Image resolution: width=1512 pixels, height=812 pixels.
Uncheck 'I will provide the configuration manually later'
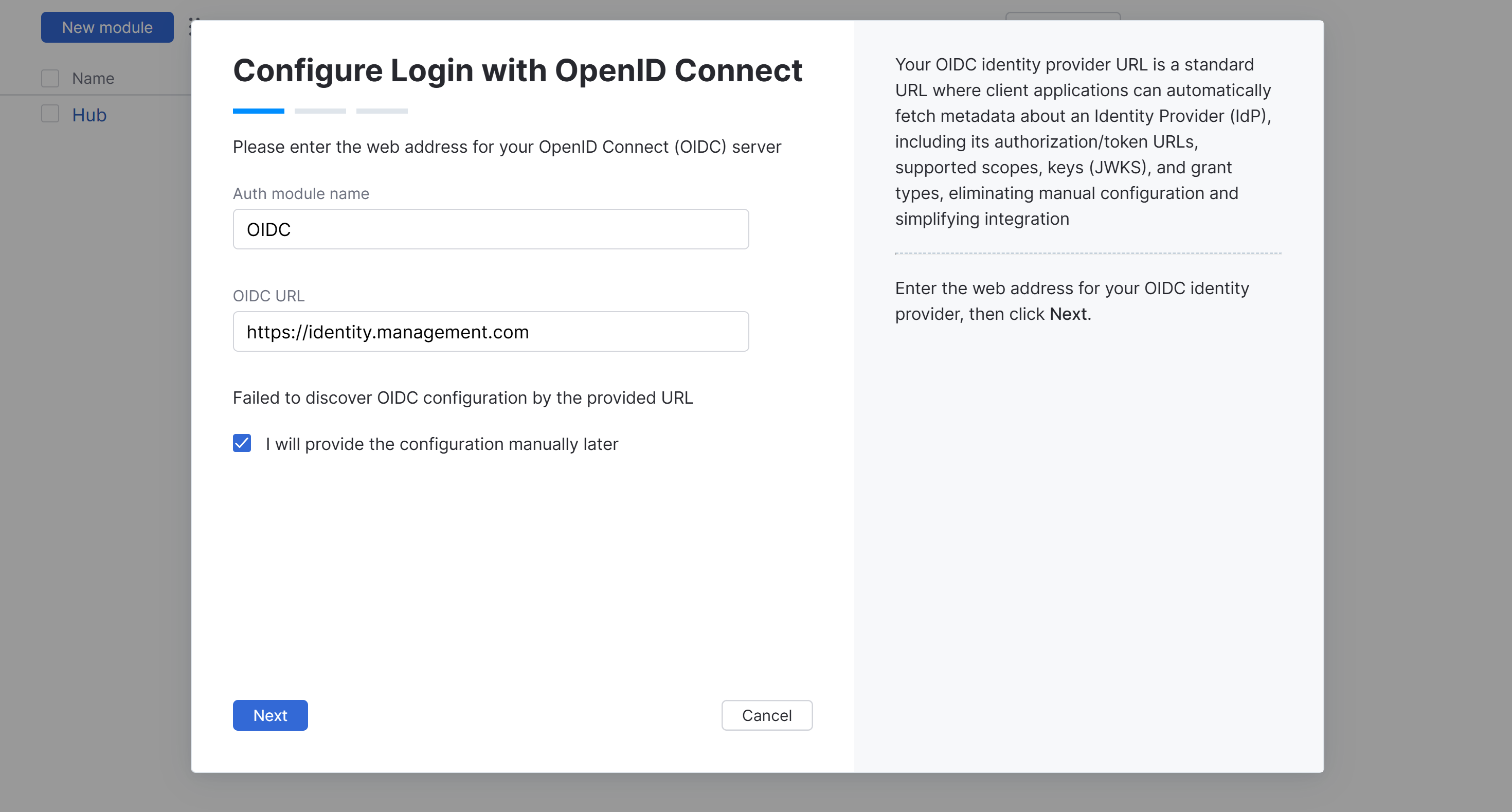pos(242,444)
